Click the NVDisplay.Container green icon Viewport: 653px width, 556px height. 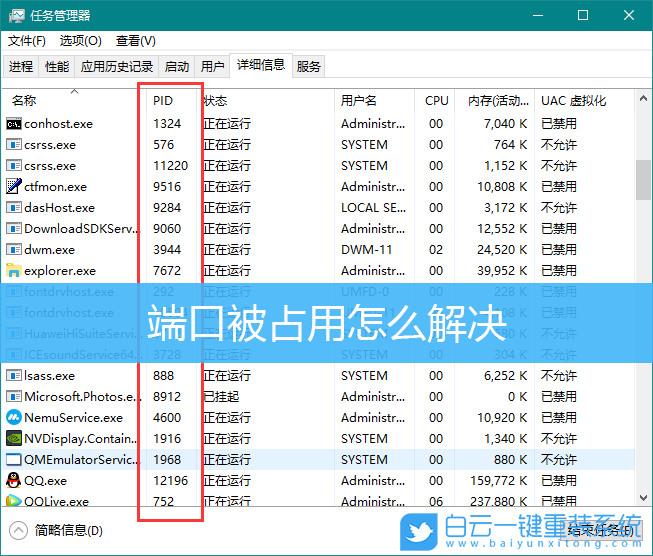(x=14, y=439)
